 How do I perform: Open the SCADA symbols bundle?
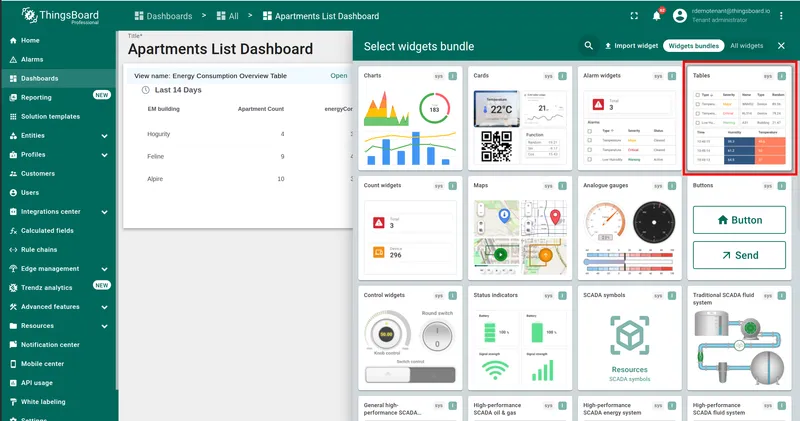pyautogui.click(x=630, y=338)
